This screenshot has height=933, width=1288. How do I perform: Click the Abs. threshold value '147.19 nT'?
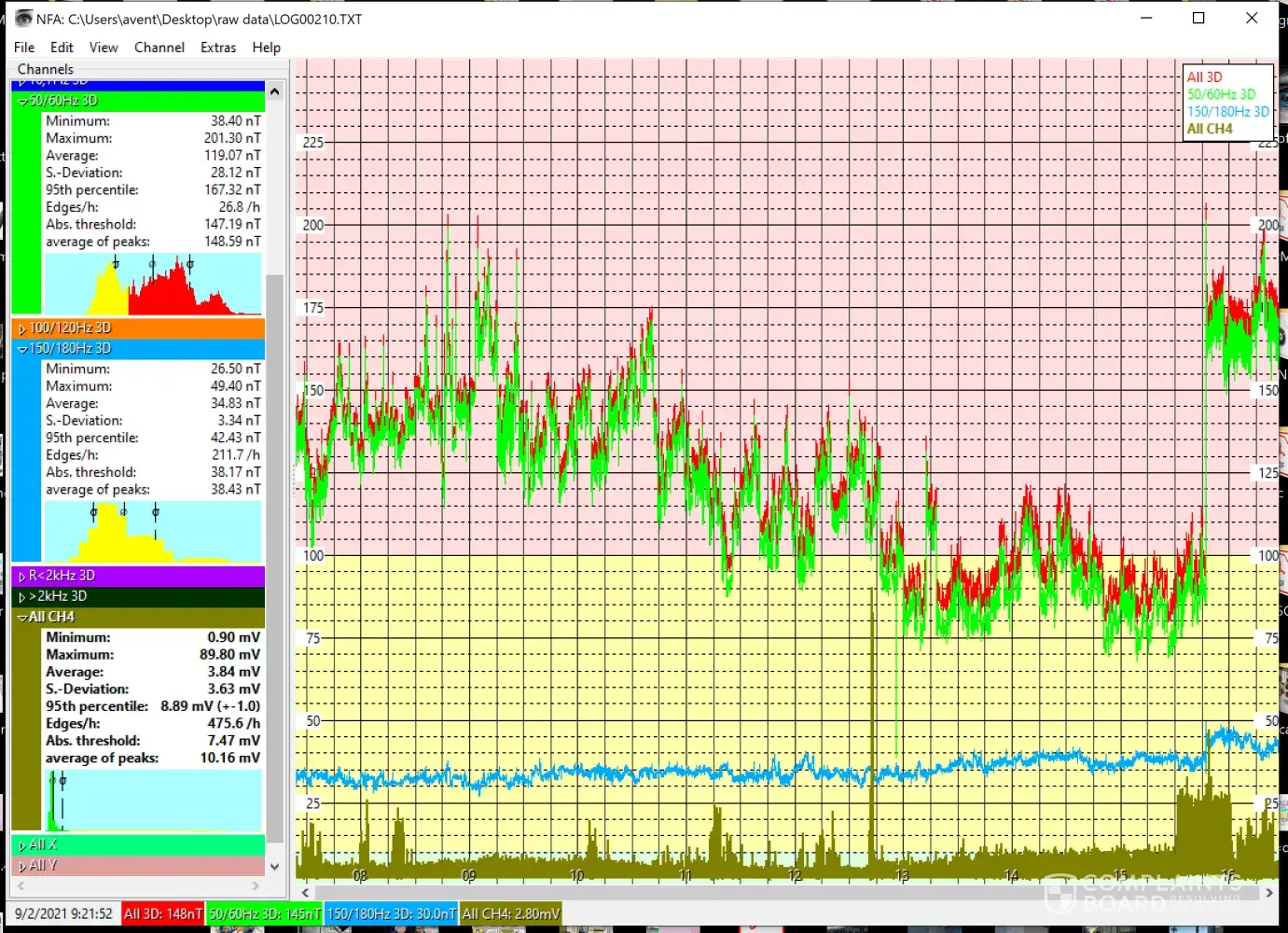(233, 225)
